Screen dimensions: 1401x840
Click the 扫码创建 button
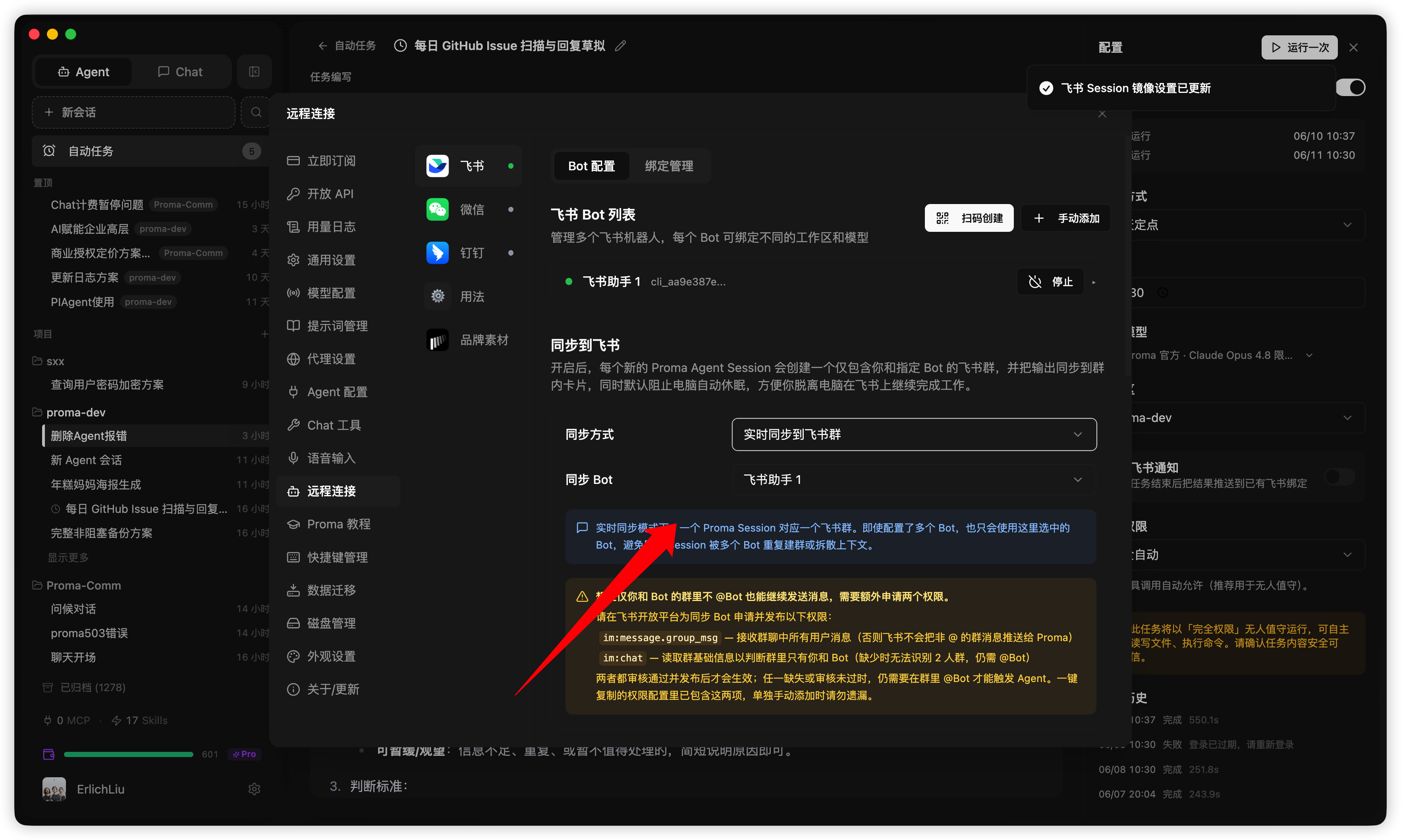pos(969,218)
